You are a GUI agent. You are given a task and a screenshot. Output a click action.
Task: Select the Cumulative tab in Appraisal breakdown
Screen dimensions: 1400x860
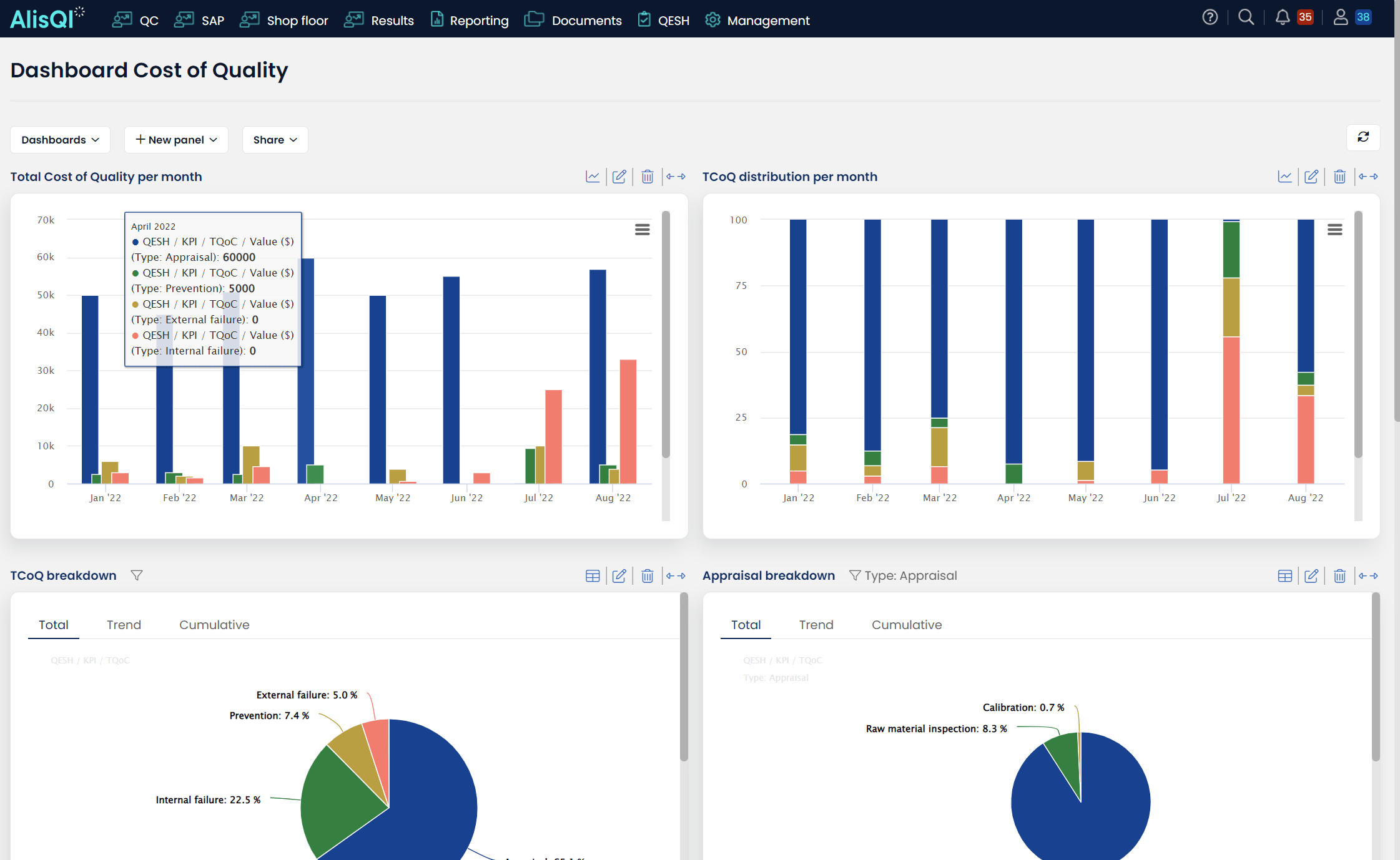[x=907, y=625]
